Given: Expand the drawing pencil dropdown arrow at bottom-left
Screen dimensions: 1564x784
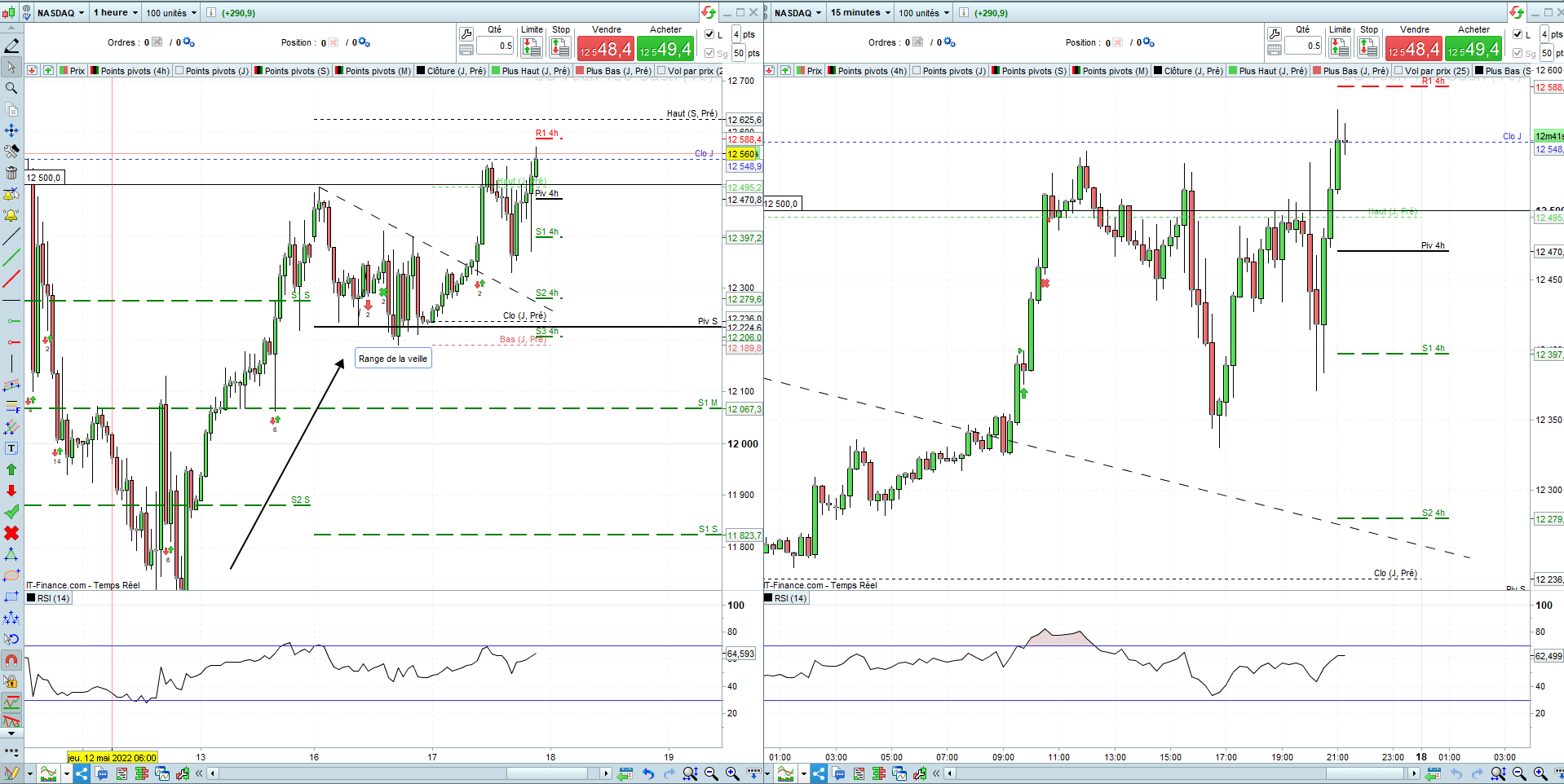Looking at the screenshot, I should tap(29, 773).
